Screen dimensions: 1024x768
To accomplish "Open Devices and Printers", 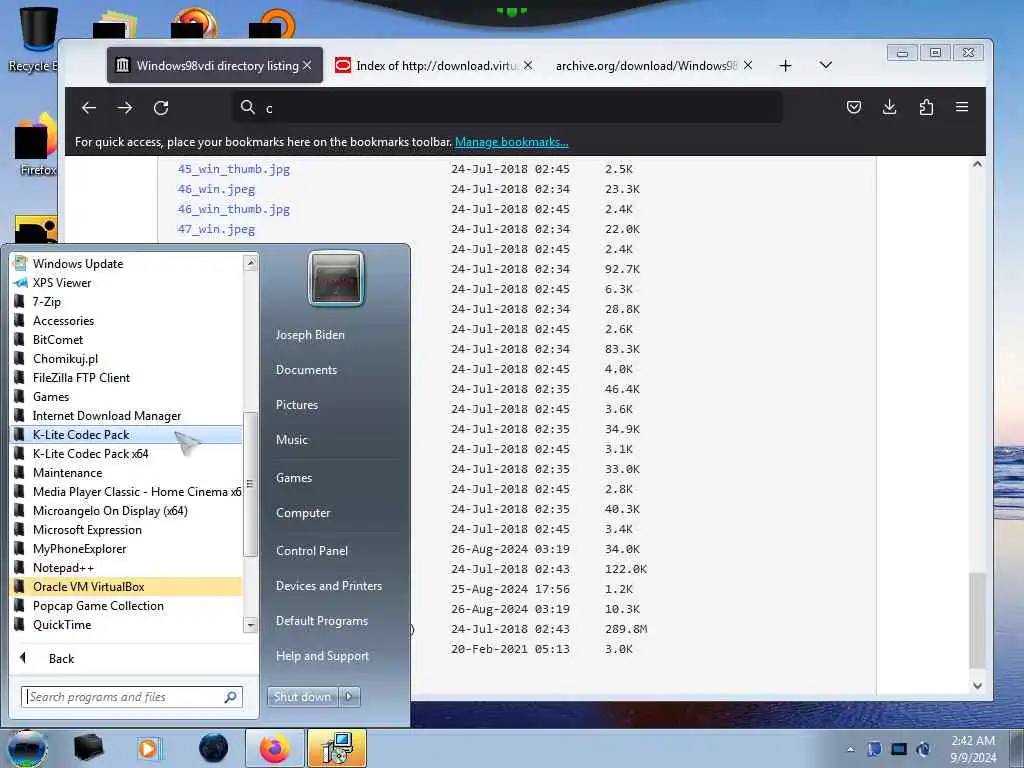I will coord(328,586).
